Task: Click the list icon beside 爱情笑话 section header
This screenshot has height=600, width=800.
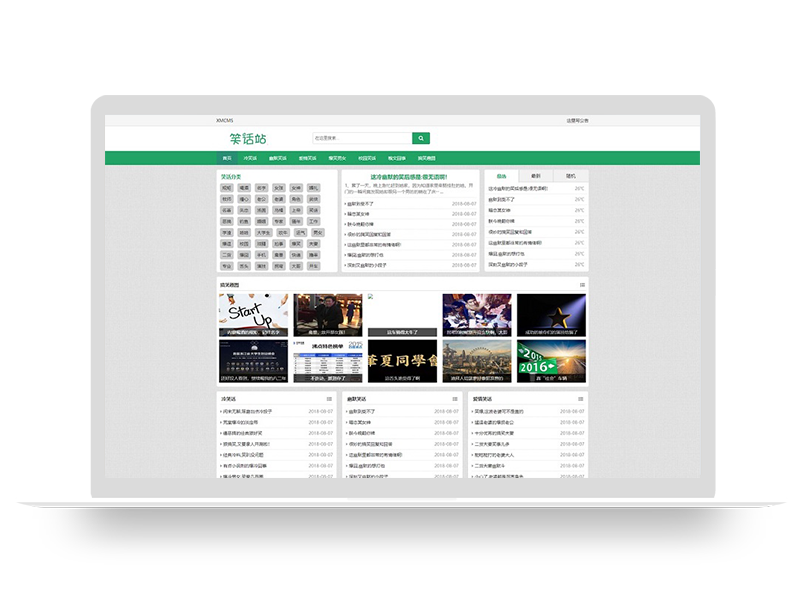Action: coord(579,398)
